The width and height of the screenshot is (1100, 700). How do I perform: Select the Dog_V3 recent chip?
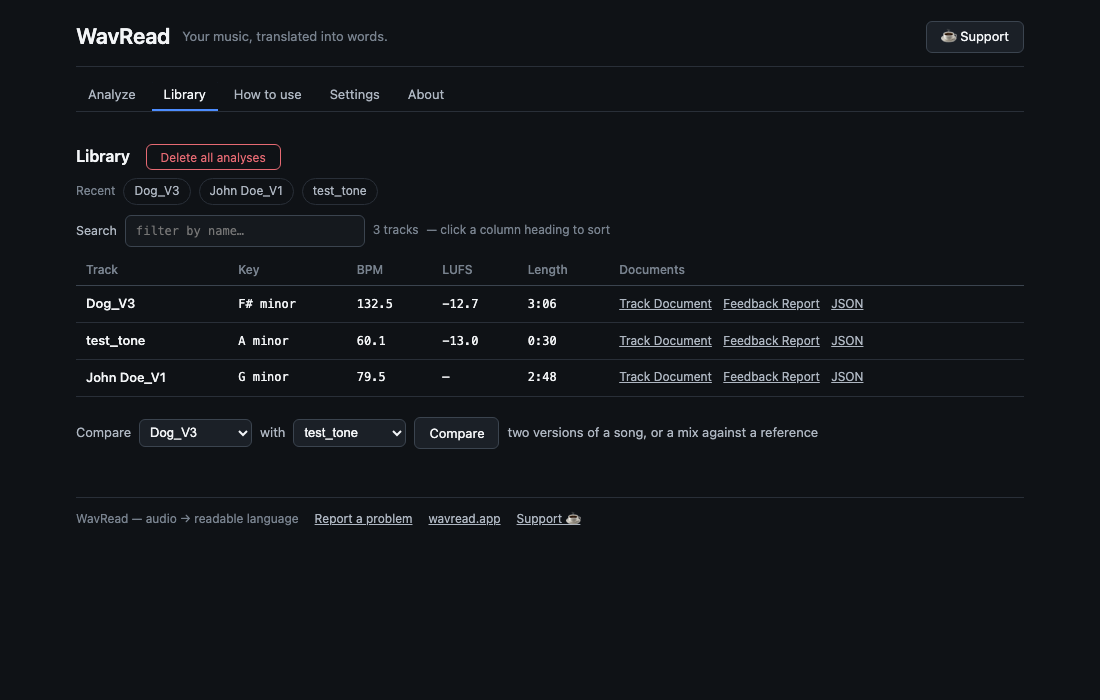tap(157, 191)
